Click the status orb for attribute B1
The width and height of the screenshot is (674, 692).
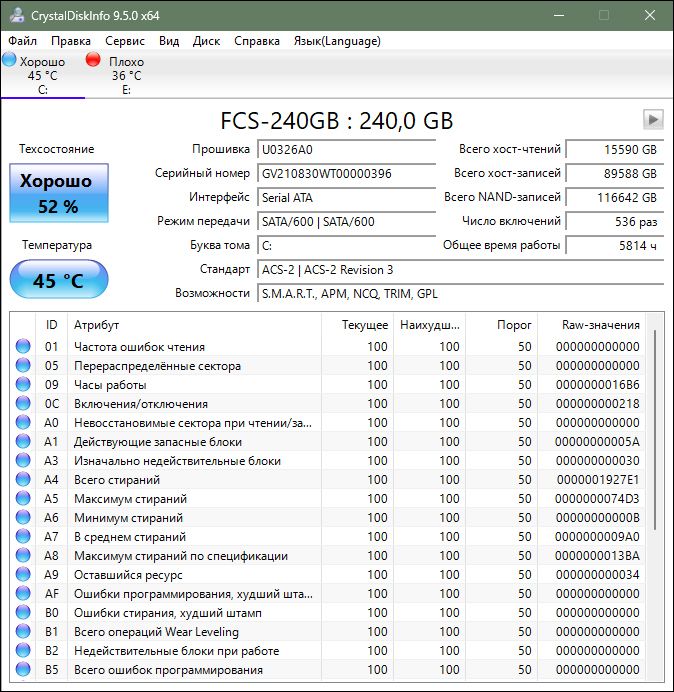[x=23, y=631]
